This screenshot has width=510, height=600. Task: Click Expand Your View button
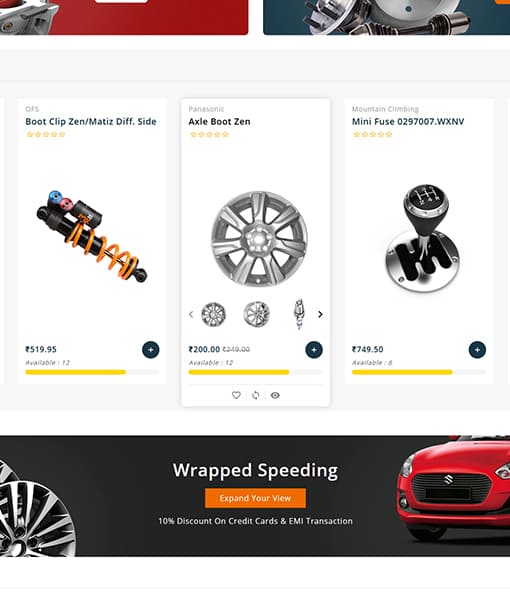coord(255,498)
